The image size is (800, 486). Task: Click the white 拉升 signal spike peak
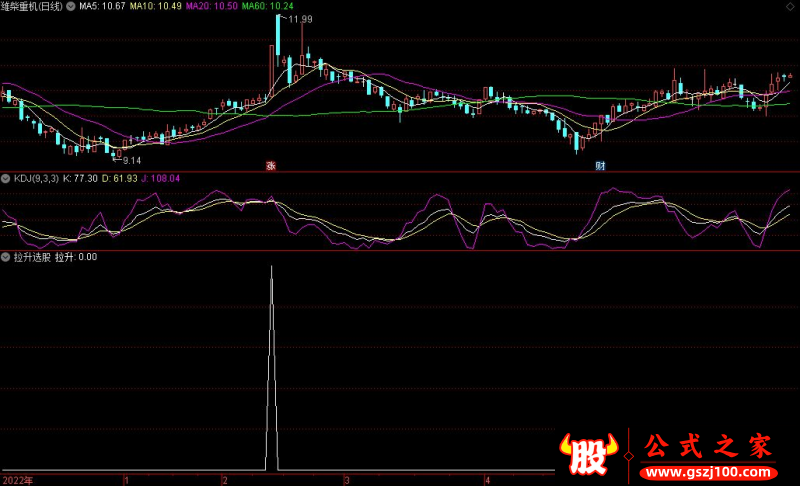coord(271,268)
